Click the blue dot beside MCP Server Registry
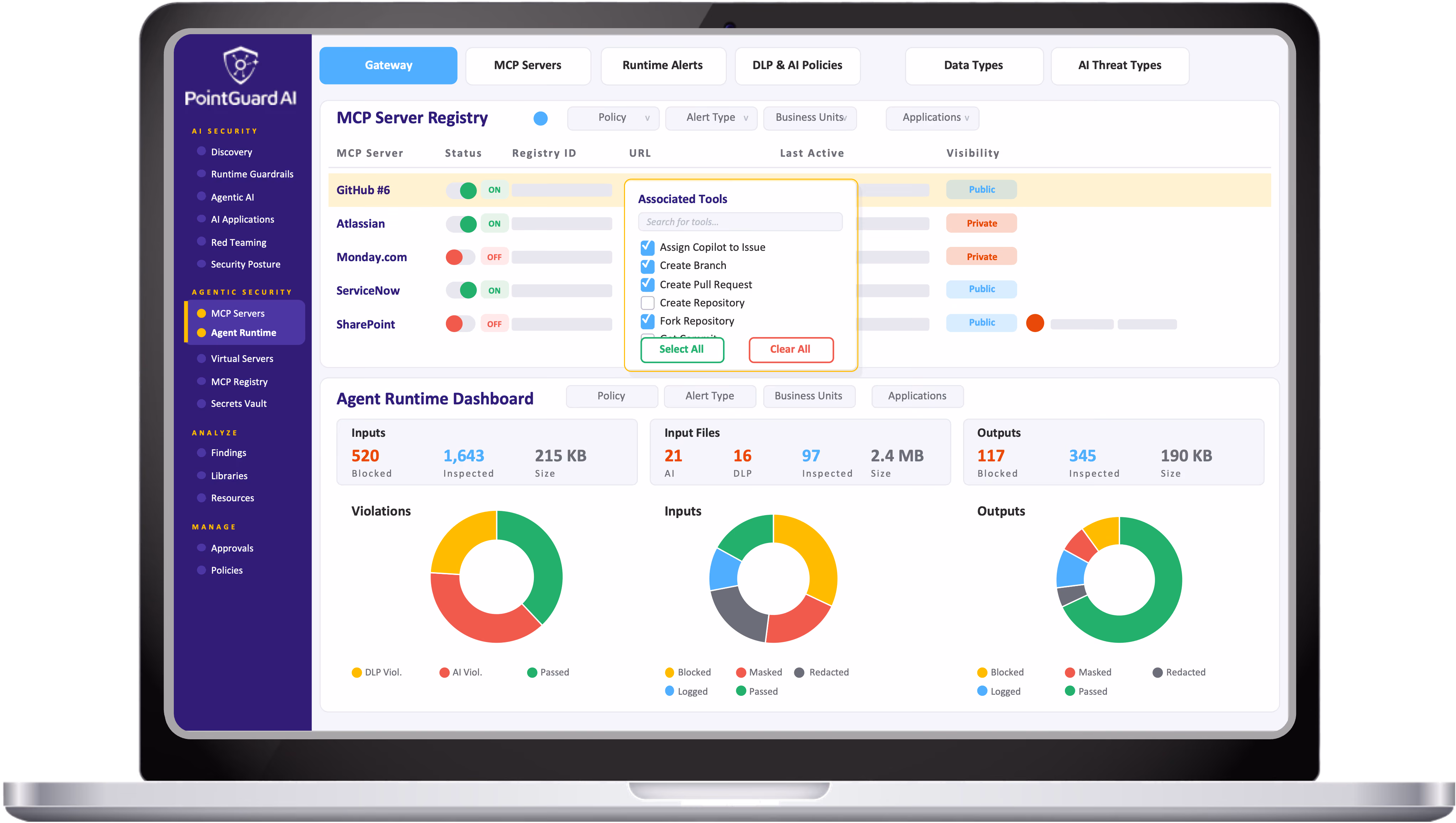This screenshot has width=1456, height=823. (x=540, y=118)
